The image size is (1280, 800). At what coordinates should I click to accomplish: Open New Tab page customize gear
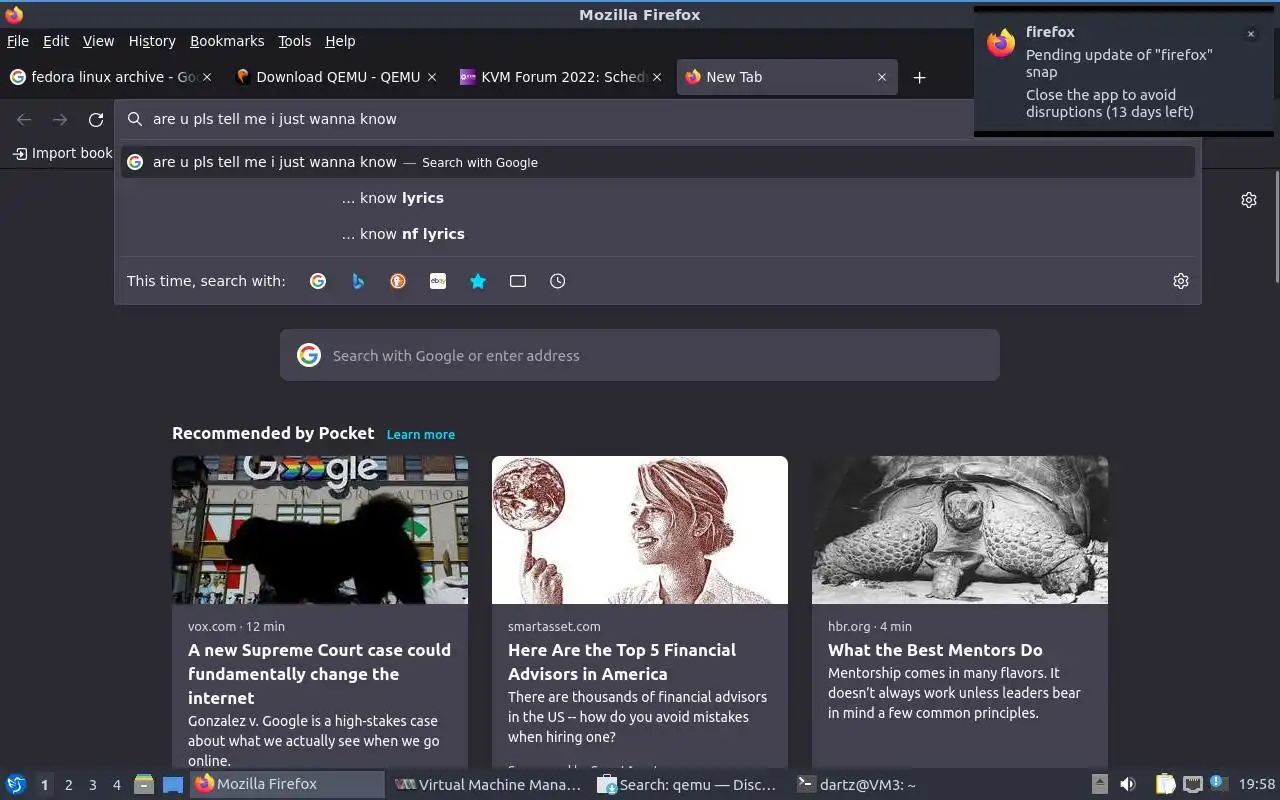1249,200
